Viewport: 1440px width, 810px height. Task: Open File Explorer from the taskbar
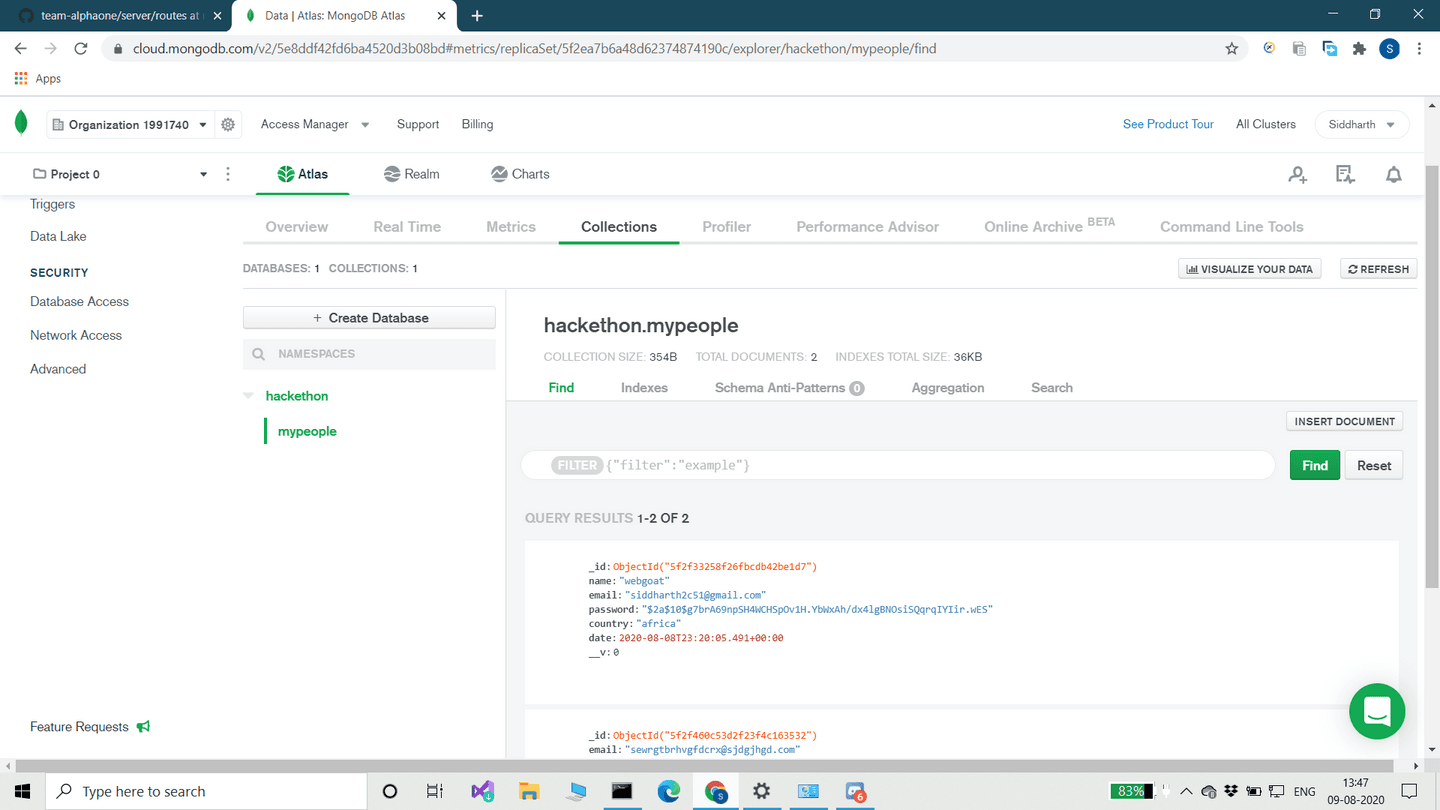529,791
